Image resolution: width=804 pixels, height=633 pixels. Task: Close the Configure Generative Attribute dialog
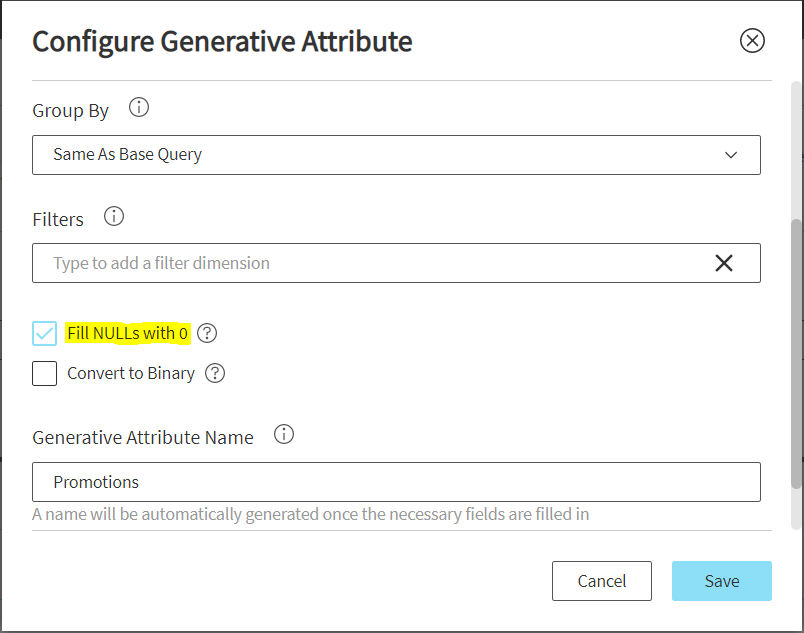[x=751, y=40]
